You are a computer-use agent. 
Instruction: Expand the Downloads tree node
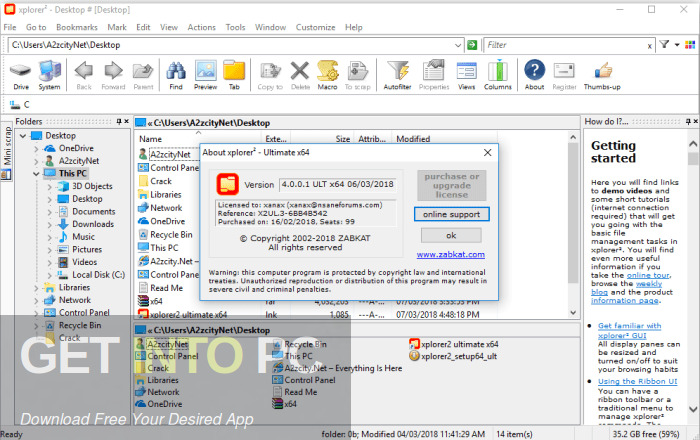tap(50, 224)
